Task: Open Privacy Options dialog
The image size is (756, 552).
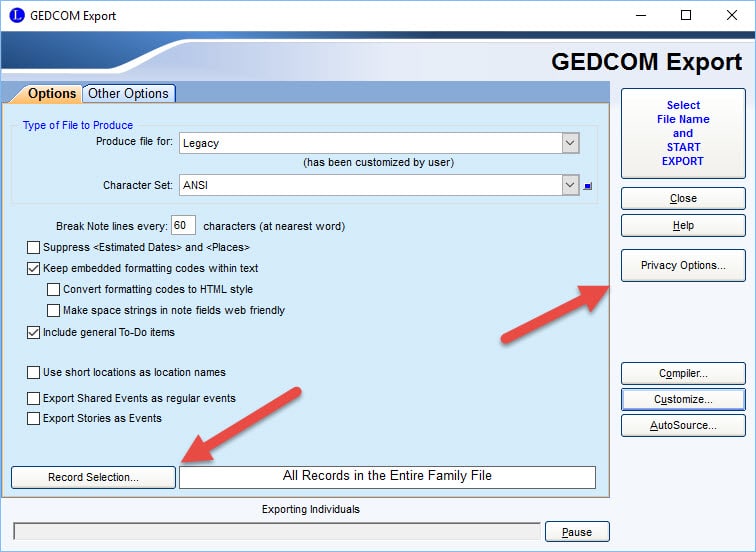Action: (683, 265)
